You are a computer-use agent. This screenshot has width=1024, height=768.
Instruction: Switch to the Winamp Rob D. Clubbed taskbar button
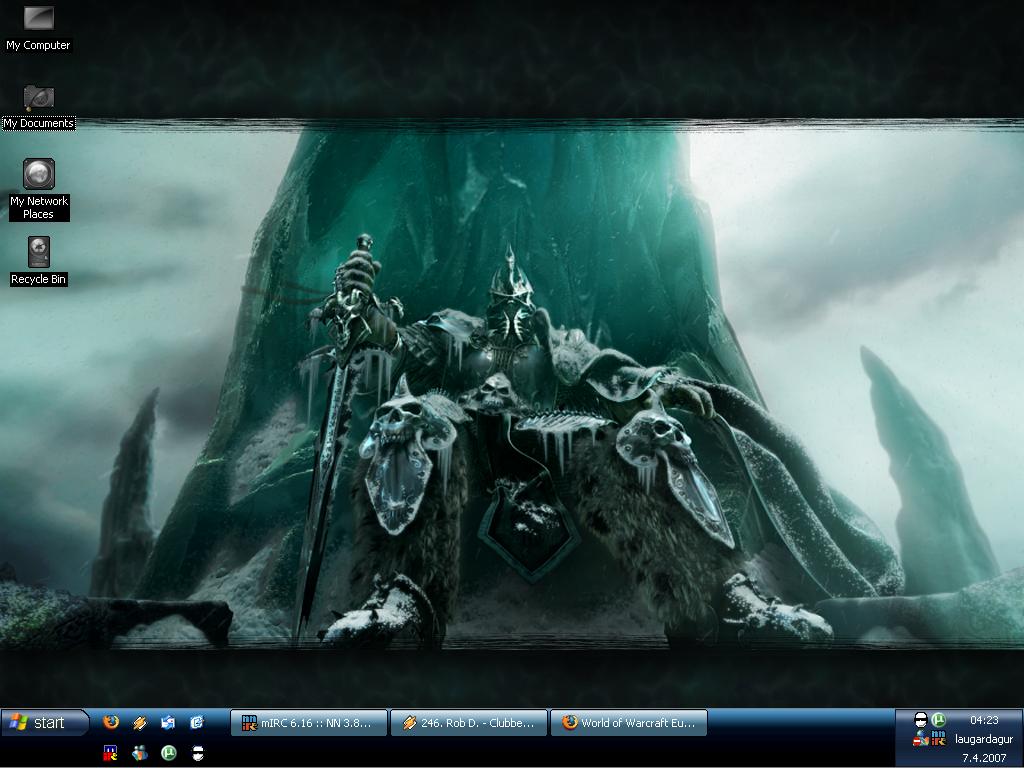(x=469, y=723)
